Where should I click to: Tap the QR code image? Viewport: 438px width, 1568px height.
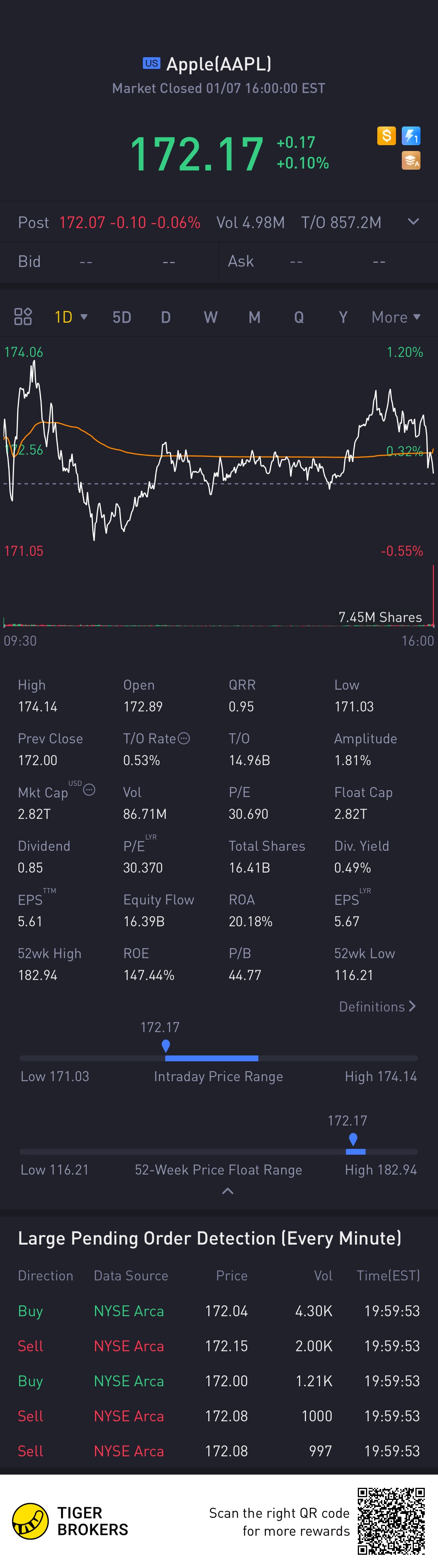click(391, 1521)
